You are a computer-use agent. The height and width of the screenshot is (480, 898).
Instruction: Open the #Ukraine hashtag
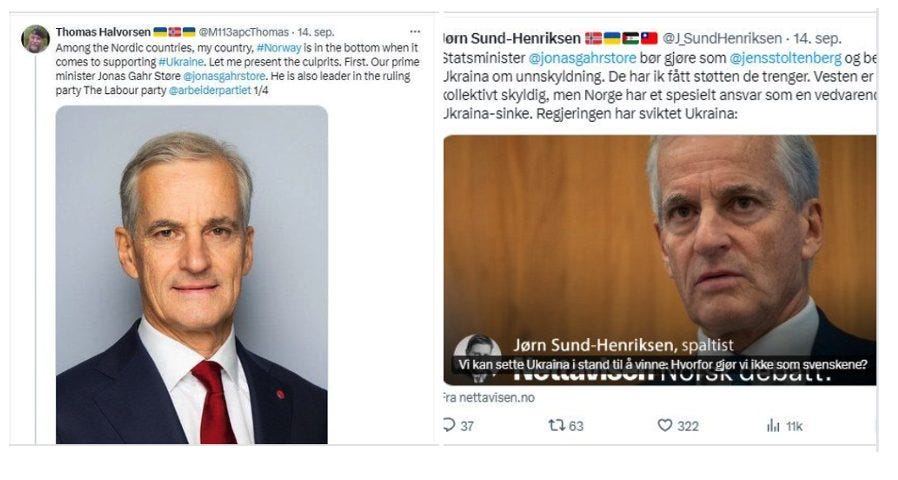tap(181, 62)
